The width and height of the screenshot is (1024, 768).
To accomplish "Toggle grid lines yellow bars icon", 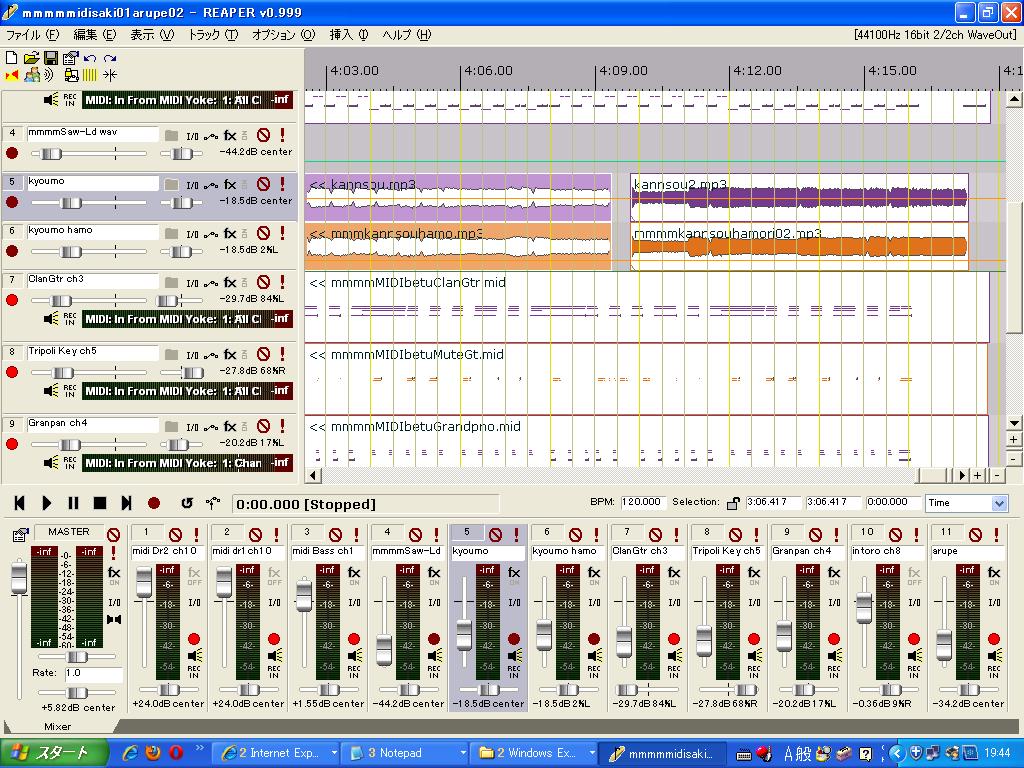I will (89, 76).
